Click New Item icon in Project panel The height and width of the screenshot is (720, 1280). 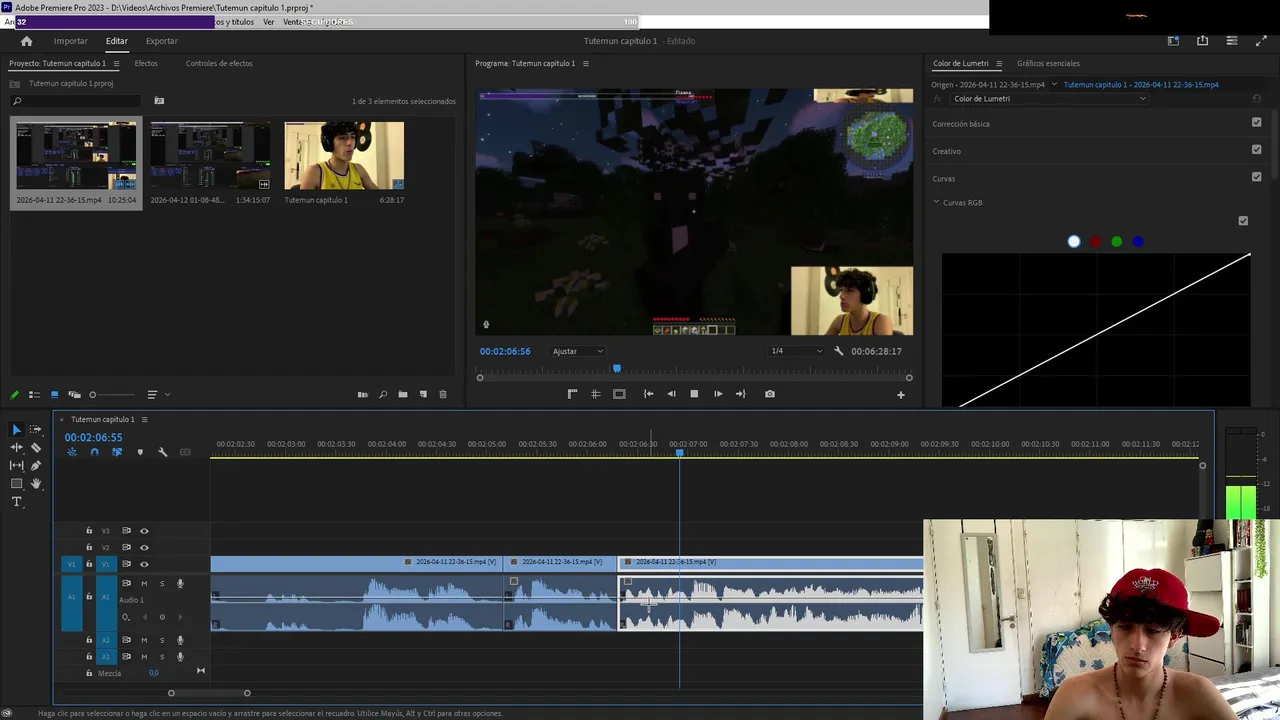pyautogui.click(x=423, y=395)
